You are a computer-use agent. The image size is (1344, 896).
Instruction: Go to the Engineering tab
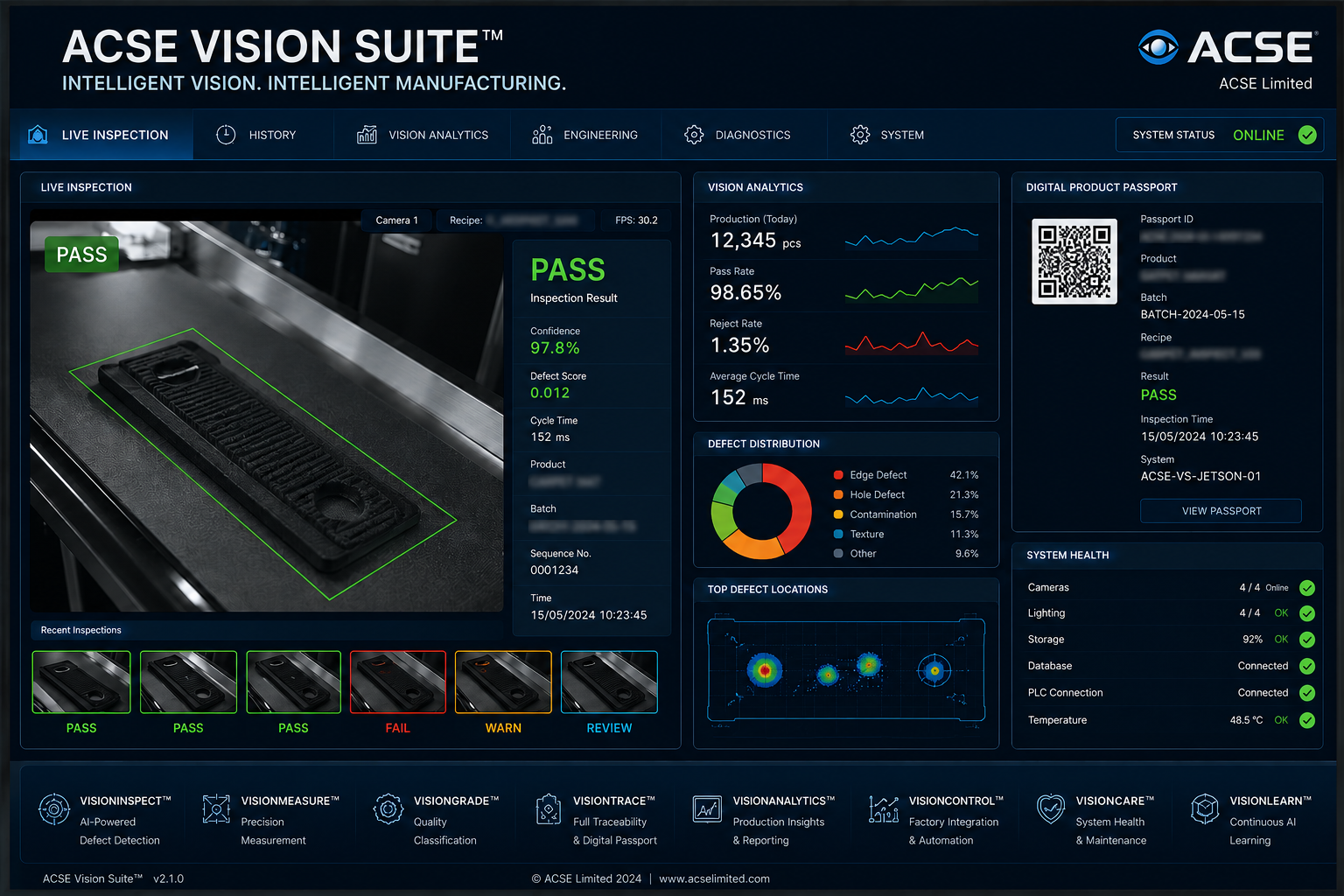[x=584, y=135]
